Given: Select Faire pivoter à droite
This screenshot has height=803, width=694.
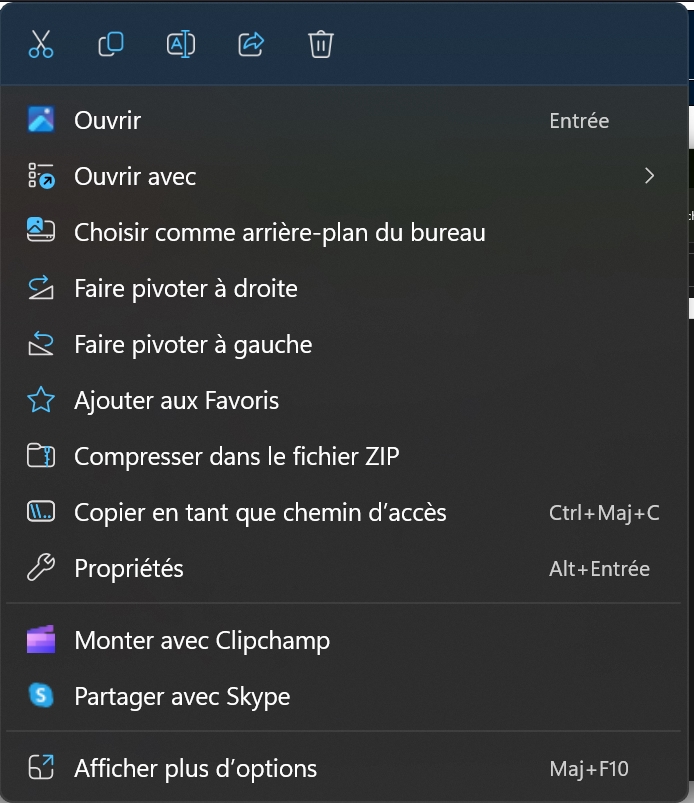Looking at the screenshot, I should point(186,289).
